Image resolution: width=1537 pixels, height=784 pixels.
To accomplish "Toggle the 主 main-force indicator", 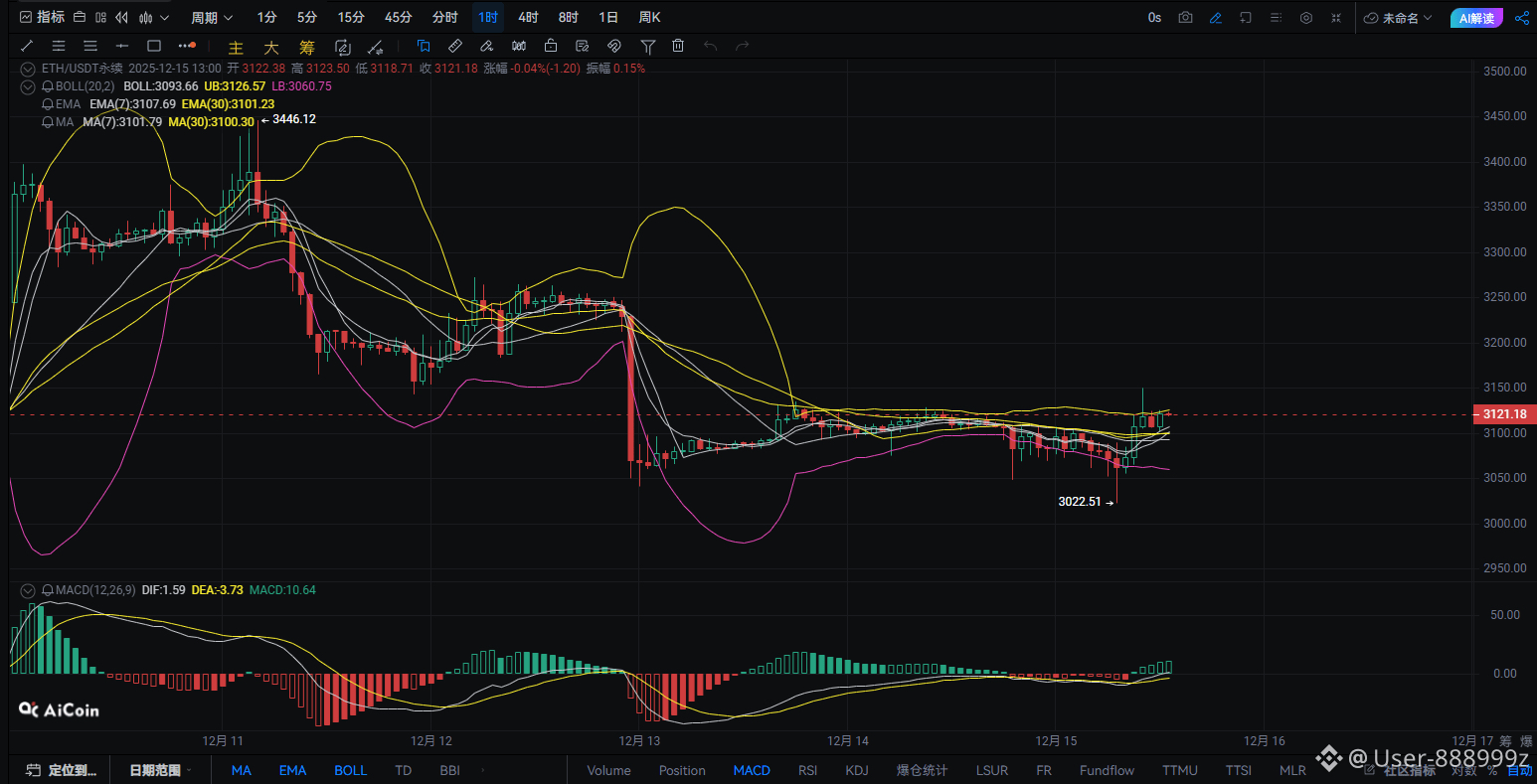I will [x=236, y=47].
